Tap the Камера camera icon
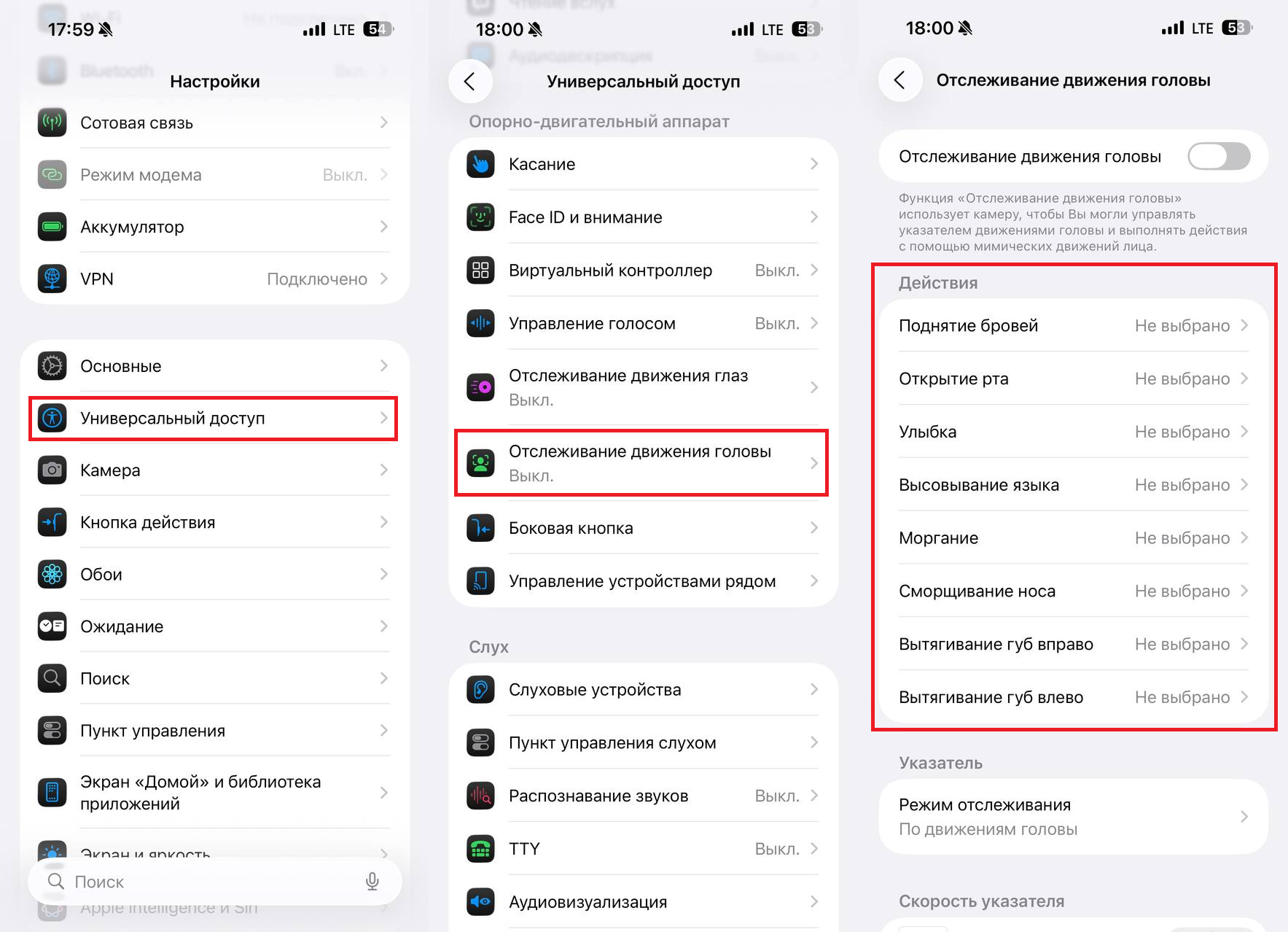The image size is (1288, 932). [x=52, y=470]
